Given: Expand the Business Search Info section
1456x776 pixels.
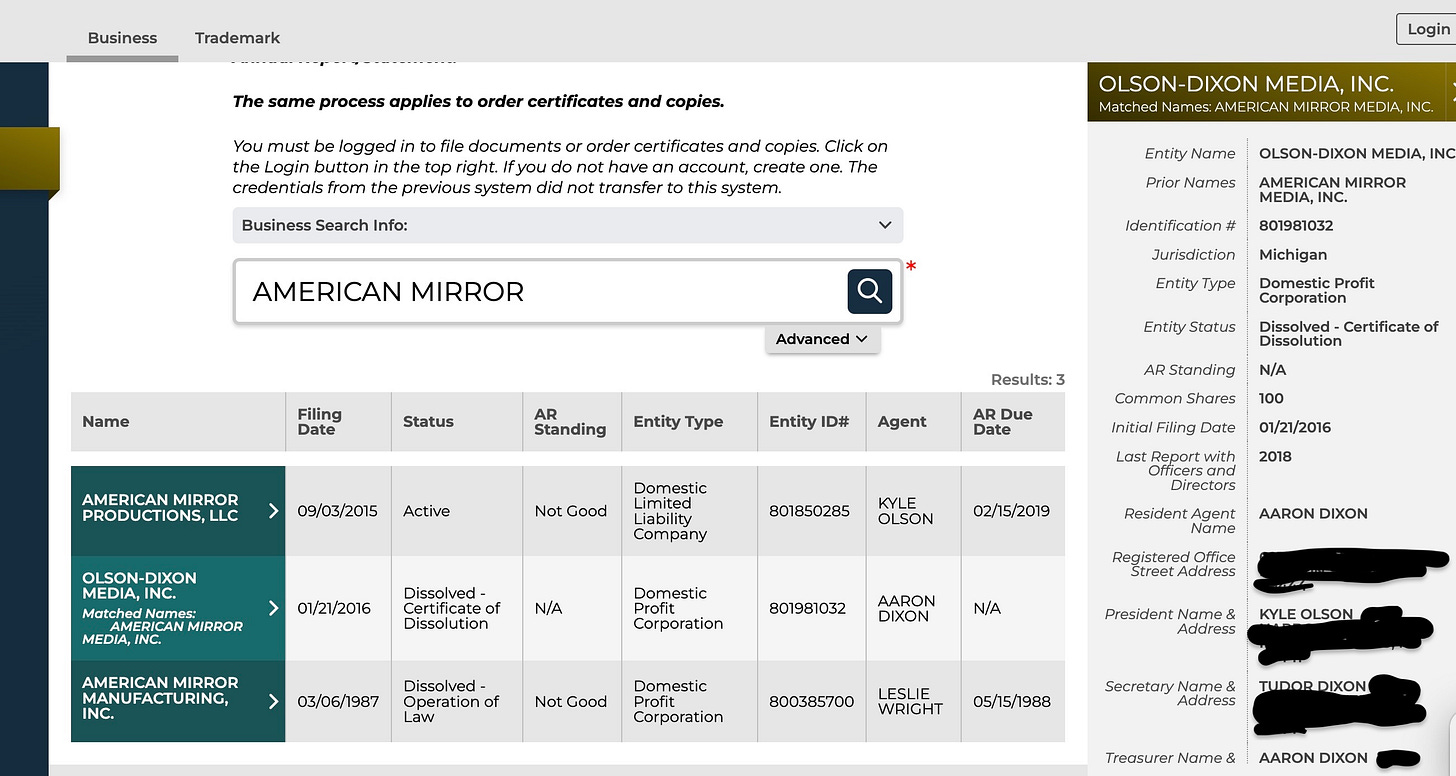Looking at the screenshot, I should point(568,225).
